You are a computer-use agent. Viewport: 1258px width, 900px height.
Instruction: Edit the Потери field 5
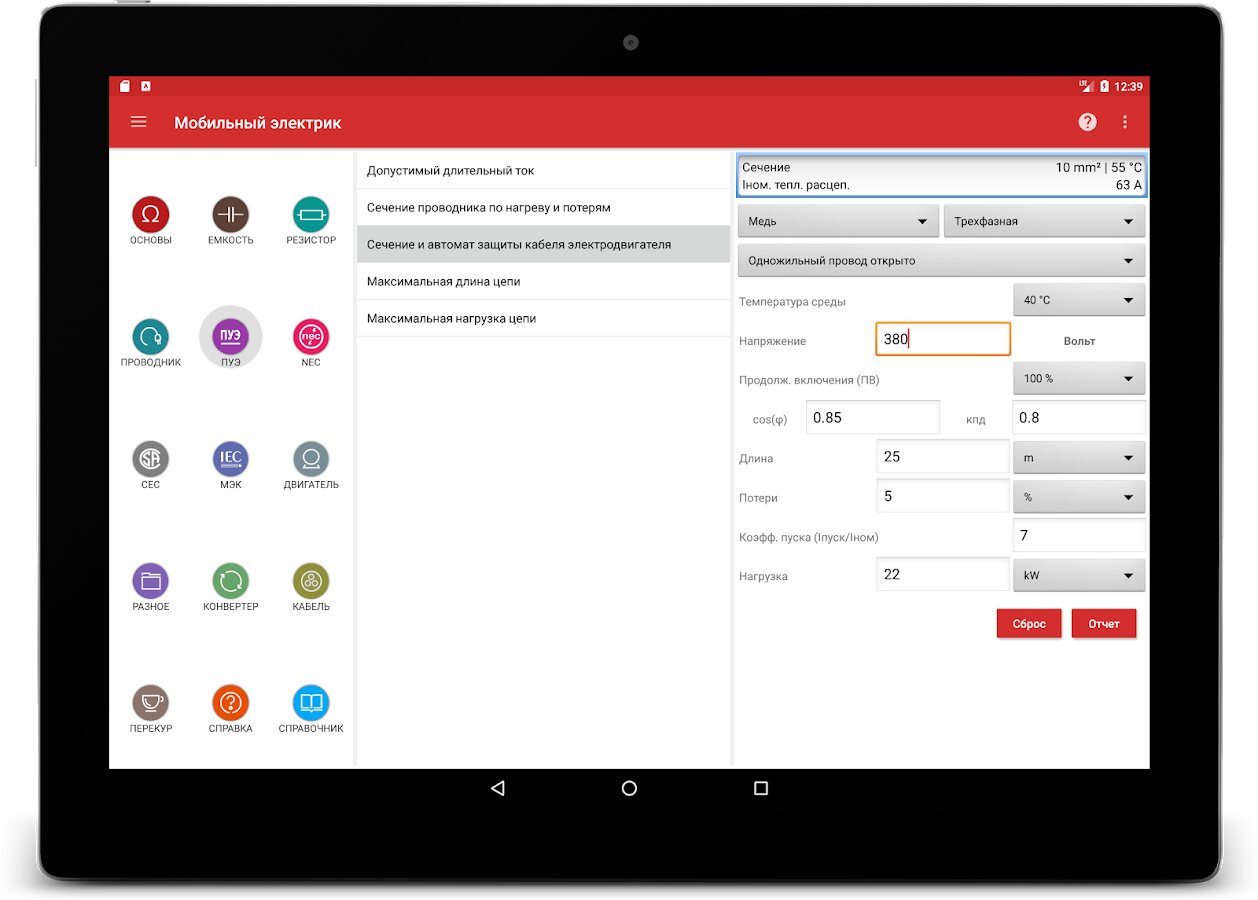coord(943,495)
